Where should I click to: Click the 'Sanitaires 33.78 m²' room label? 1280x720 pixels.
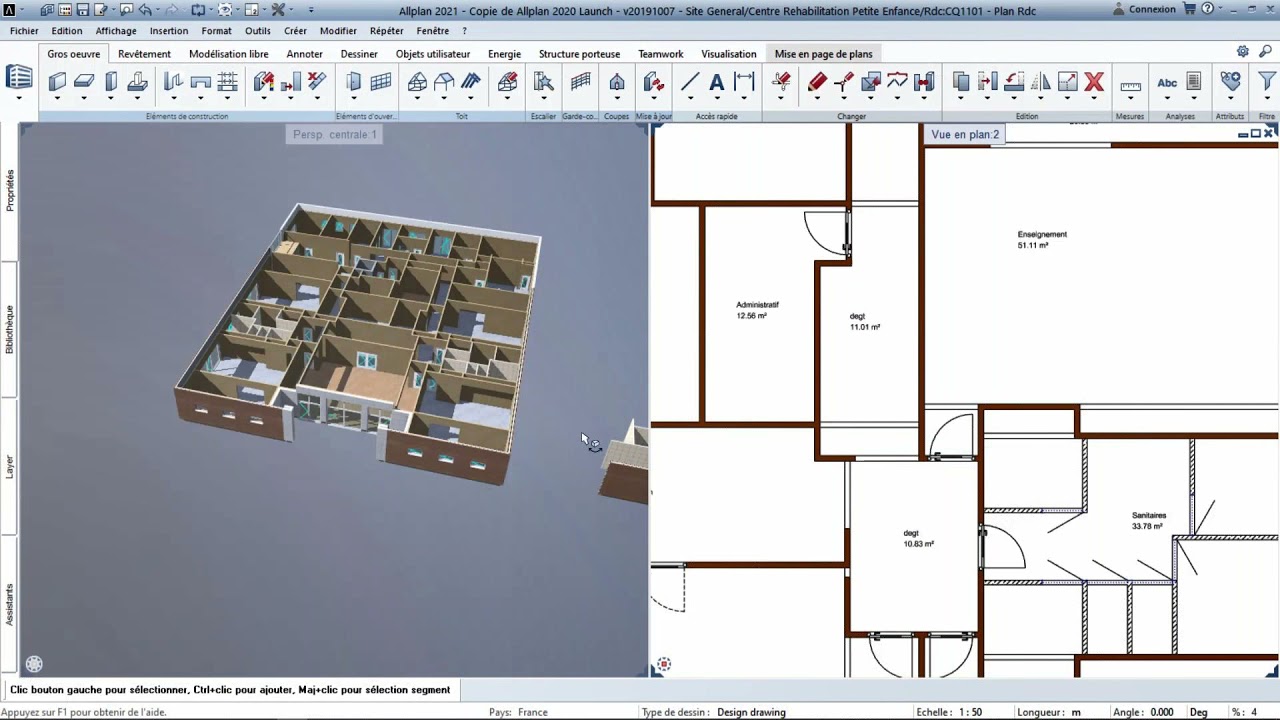[1149, 521]
